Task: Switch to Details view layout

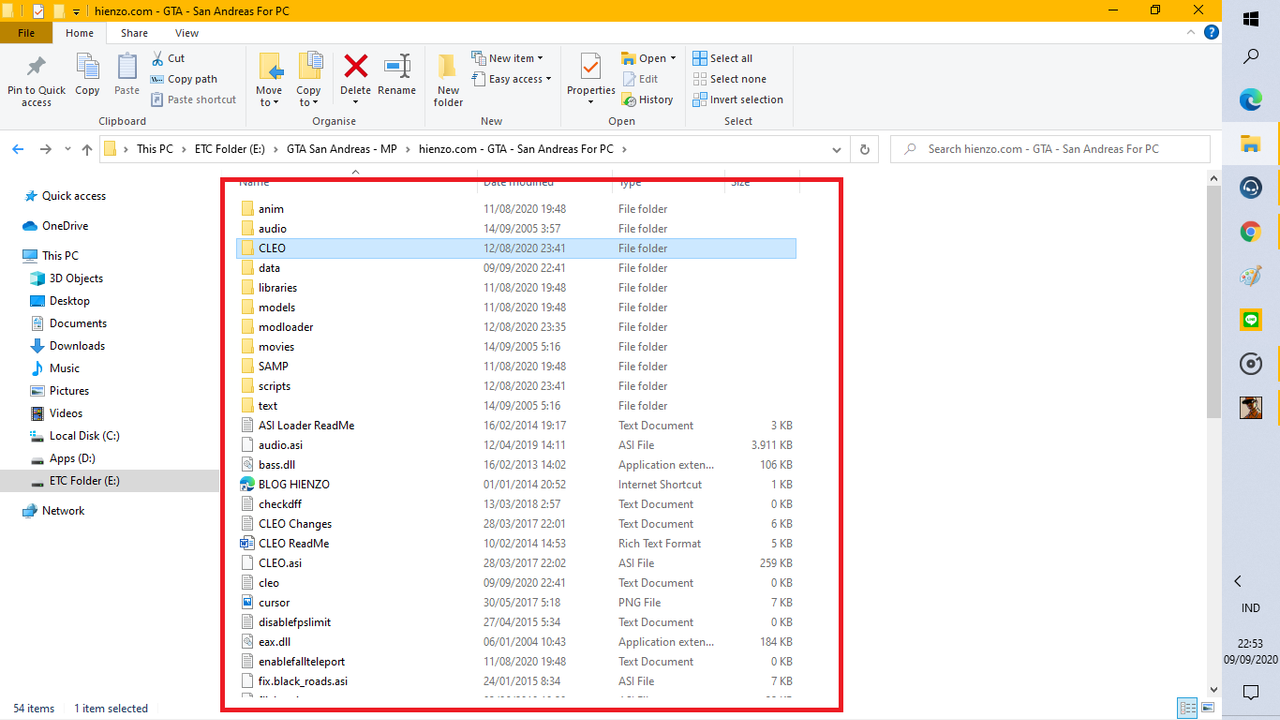Action: click(x=1187, y=708)
